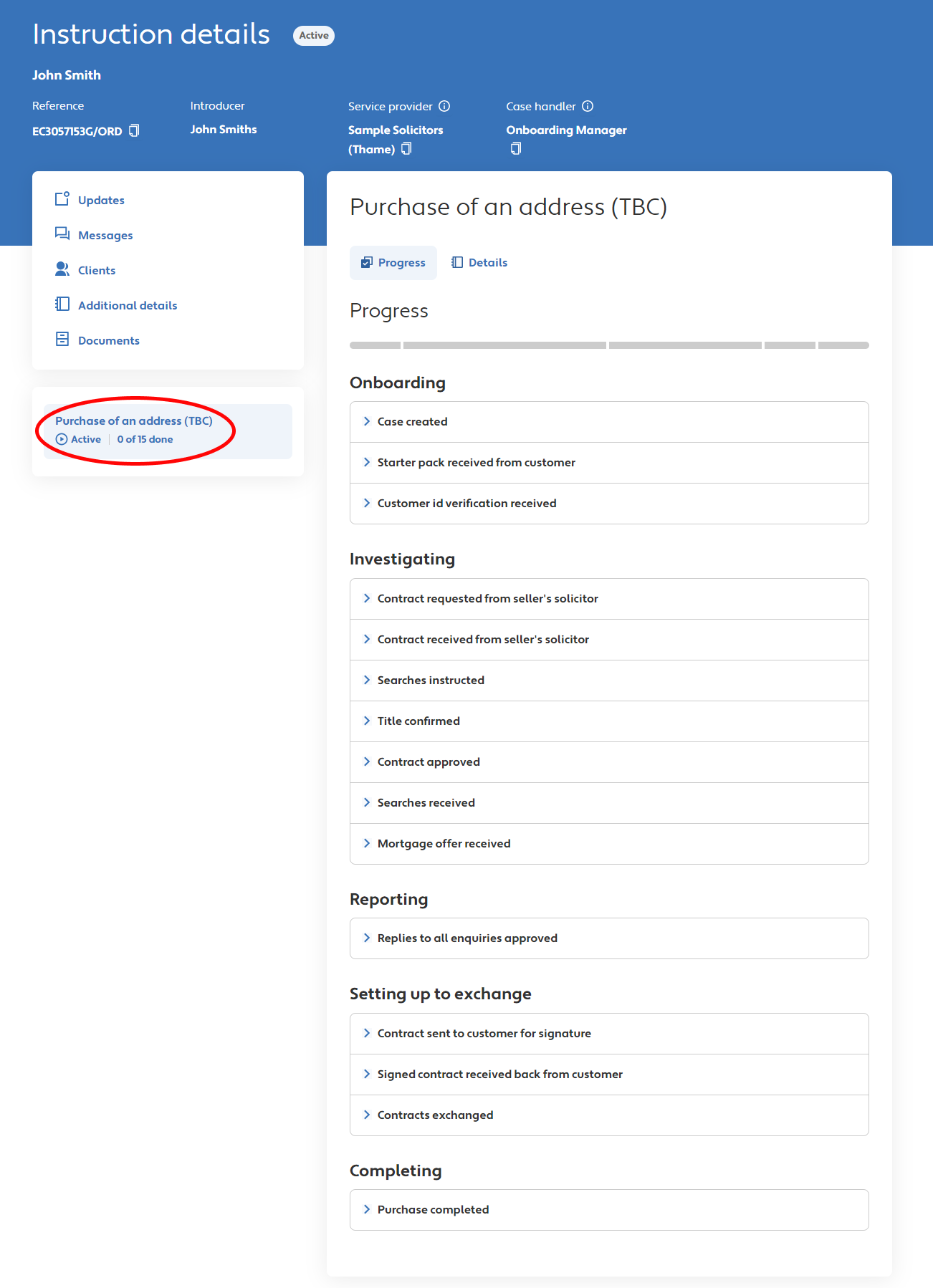Expand Starter pack received from customer
Screen dimensions: 933x1288
[x=476, y=463]
